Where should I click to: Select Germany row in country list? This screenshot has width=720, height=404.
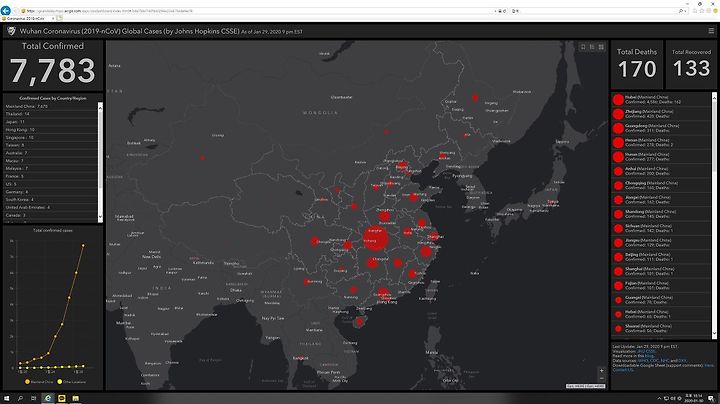pyautogui.click(x=51, y=192)
